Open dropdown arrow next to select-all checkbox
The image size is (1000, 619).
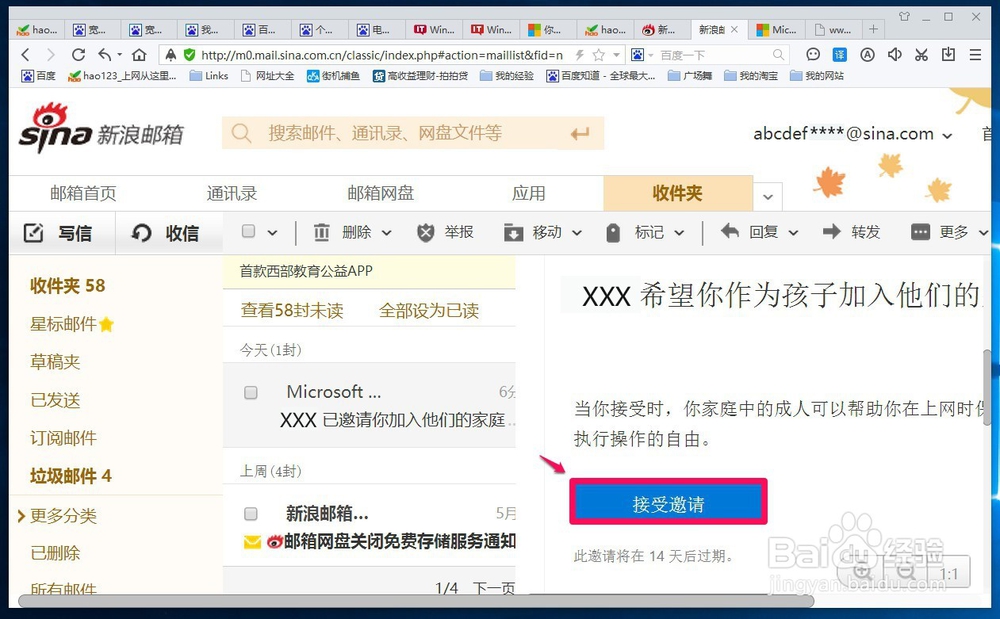pos(272,233)
